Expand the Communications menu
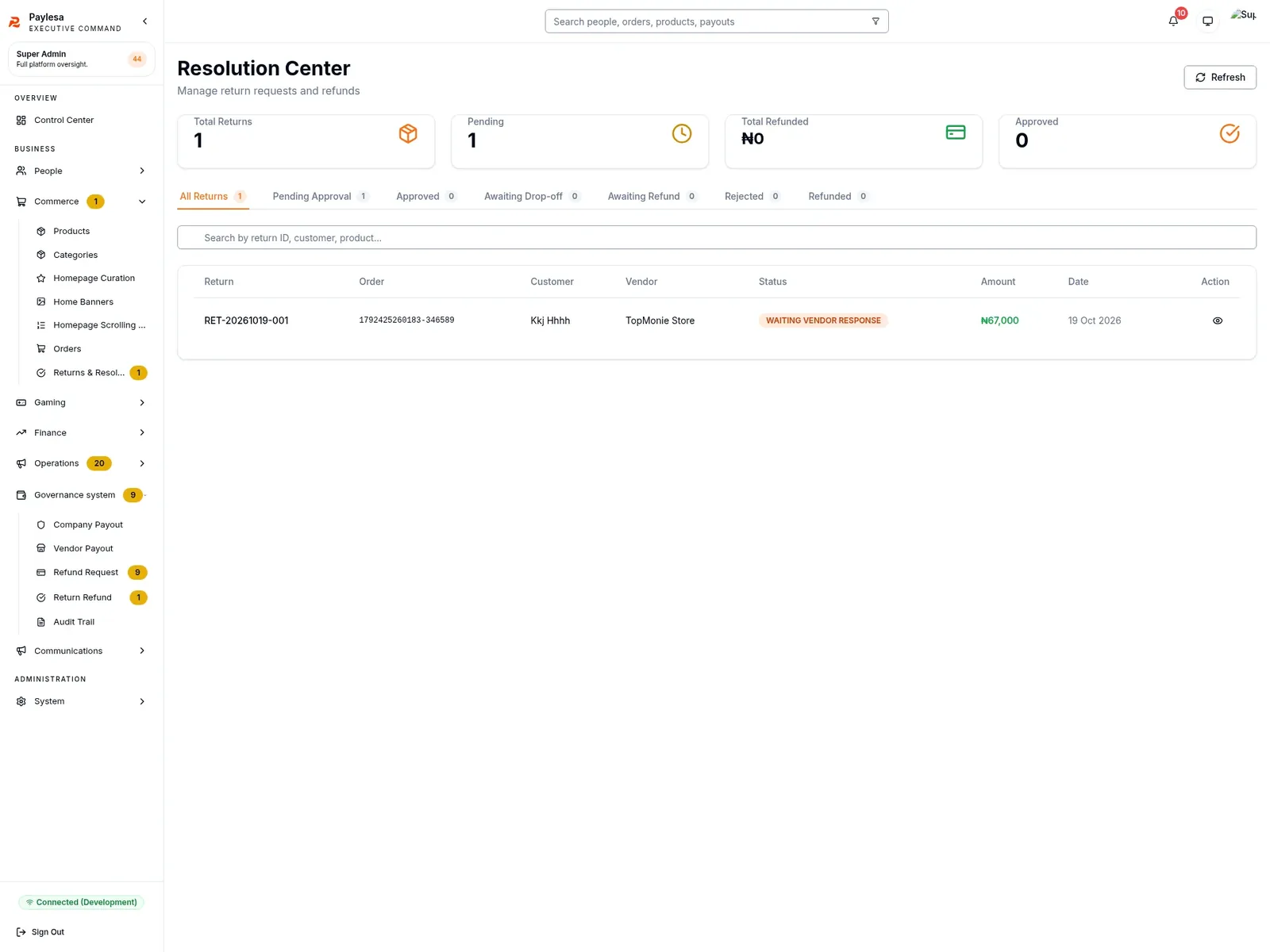 click(82, 651)
